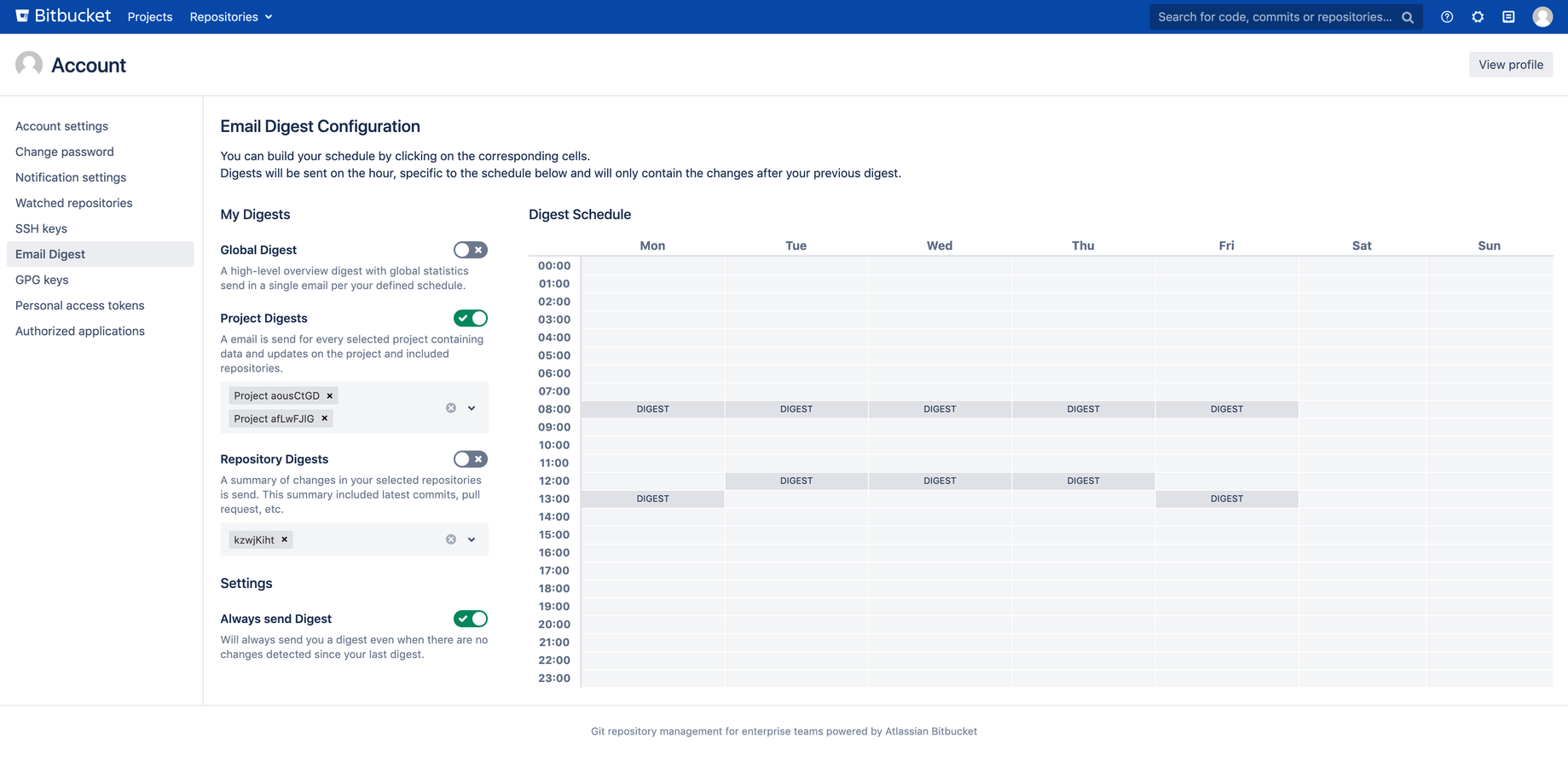Open the administration gear icon
The height and width of the screenshot is (767, 1568).
(x=1478, y=17)
